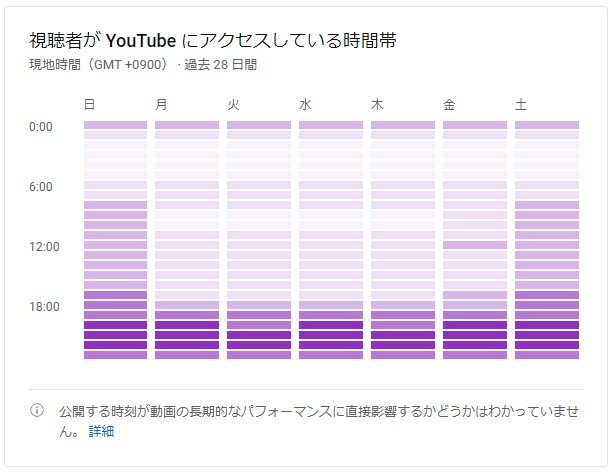Select Sunday's 0:00 heatmap cell
Screen dimensions: 613x474
(x=115, y=125)
